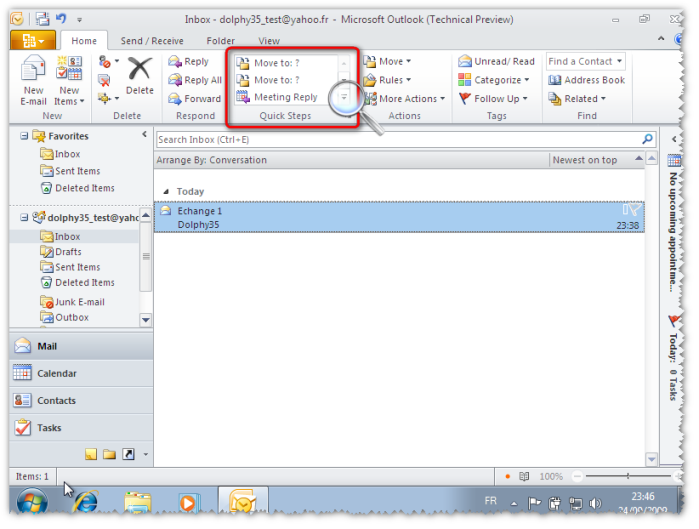The image size is (699, 529).
Task: Click the search magnifier in Search Inbox
Action: 647,140
